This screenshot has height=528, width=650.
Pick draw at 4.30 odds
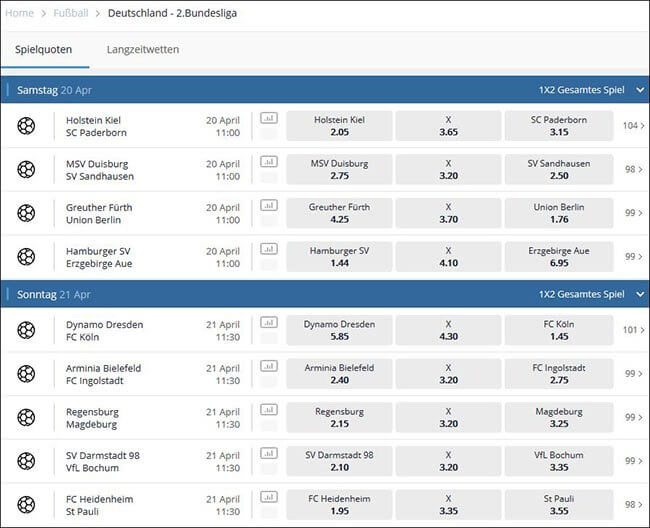tap(449, 330)
